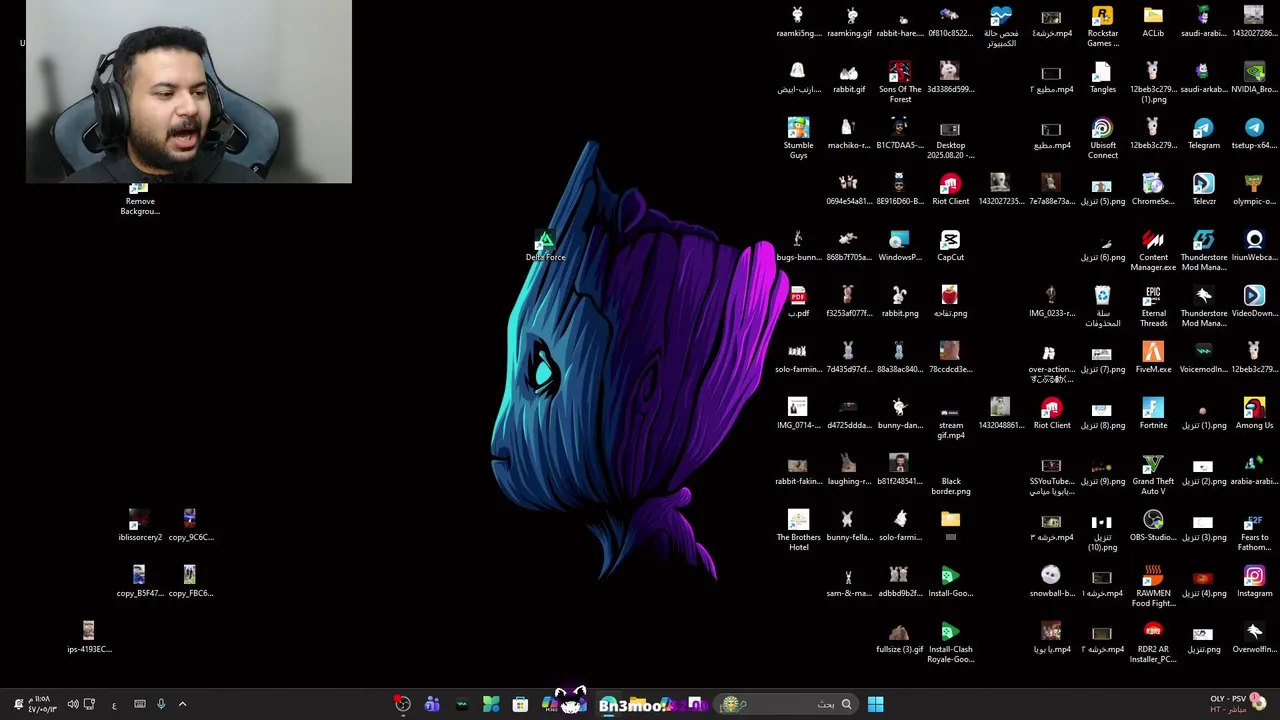Viewport: 1280px width, 720px height.
Task: Select the stream gif.mp4 video file
Action: pyautogui.click(x=950, y=418)
